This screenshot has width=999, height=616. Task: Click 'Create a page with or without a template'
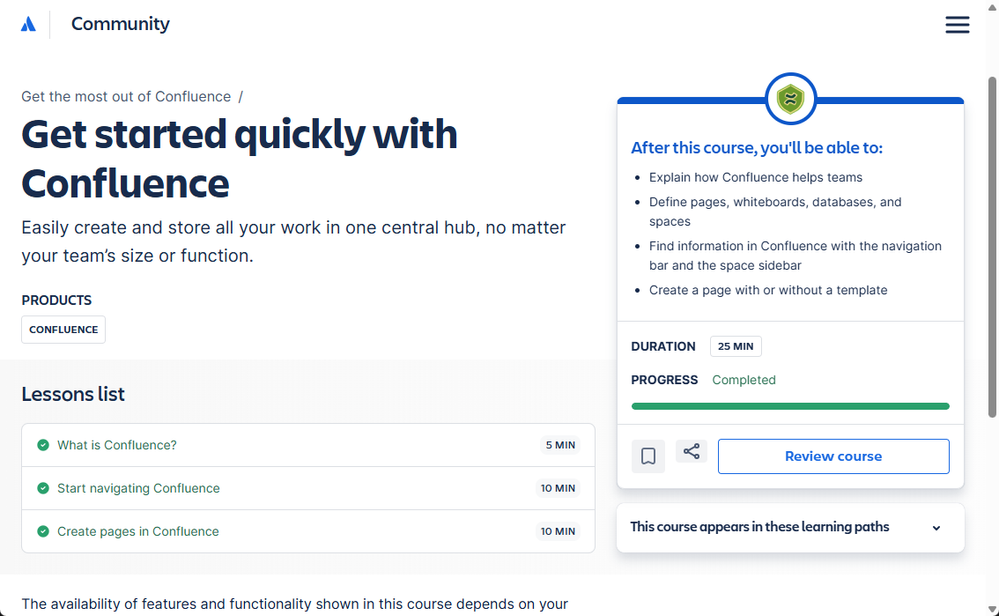coord(768,290)
